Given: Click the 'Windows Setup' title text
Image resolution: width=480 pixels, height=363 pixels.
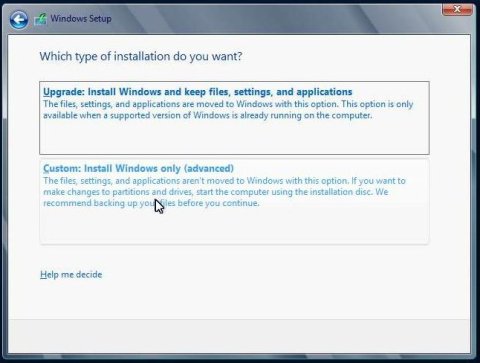Looking at the screenshot, I should pos(81,19).
